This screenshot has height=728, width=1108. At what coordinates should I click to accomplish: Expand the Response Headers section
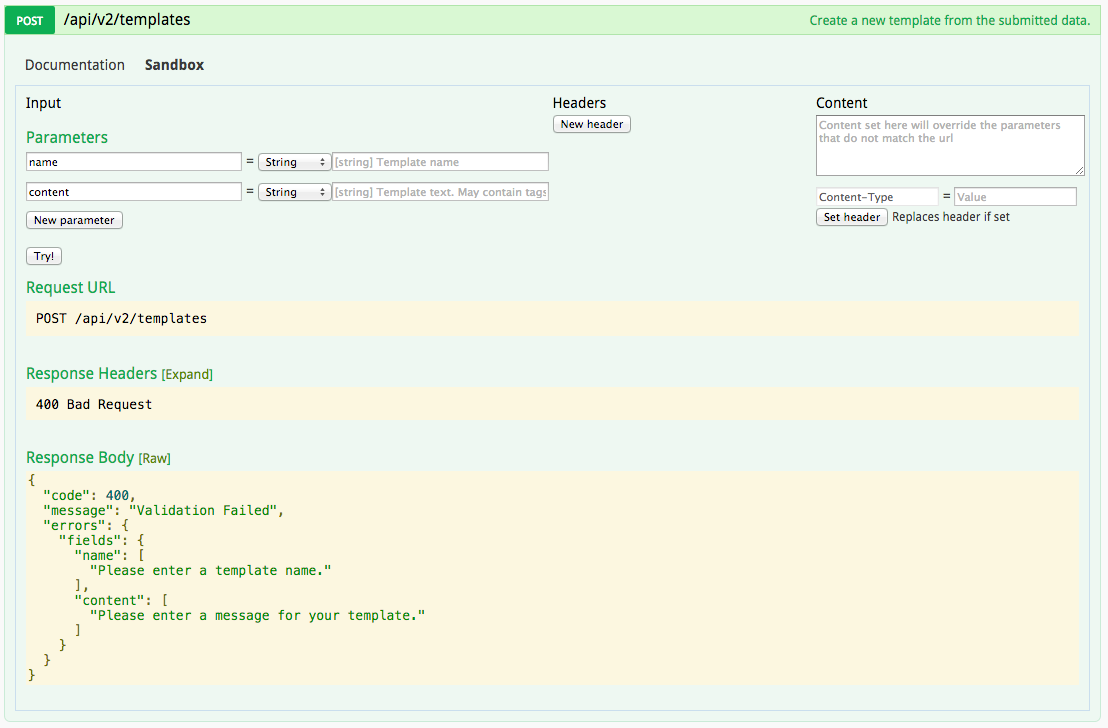point(187,375)
